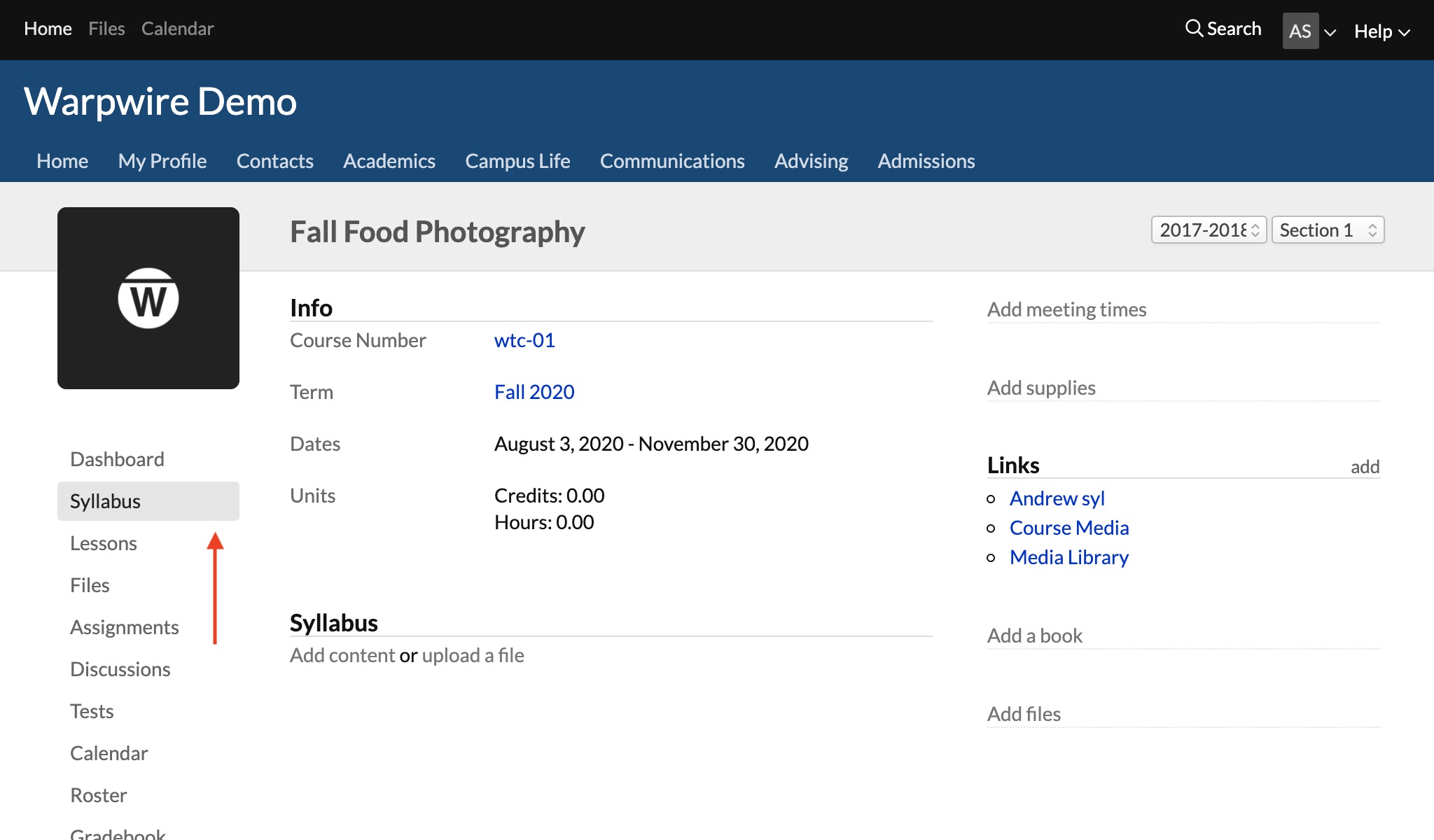Open Files in the course sidebar
The height and width of the screenshot is (840, 1434).
tap(90, 585)
